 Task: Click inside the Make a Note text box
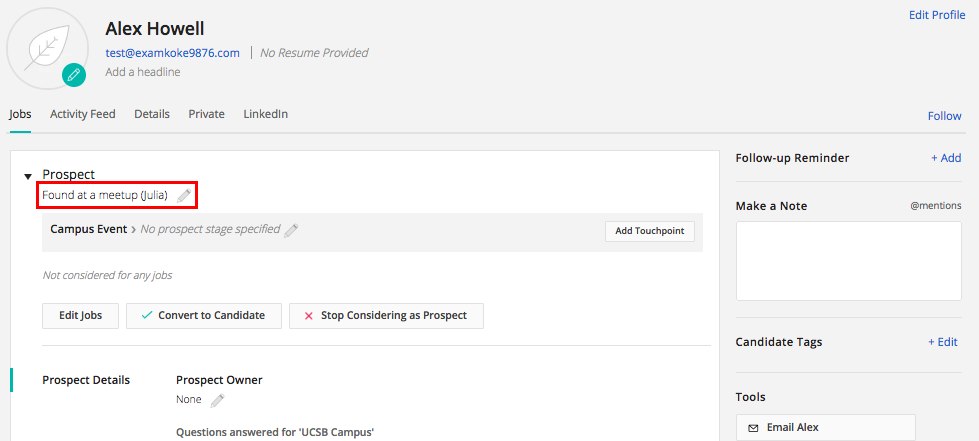(x=849, y=261)
